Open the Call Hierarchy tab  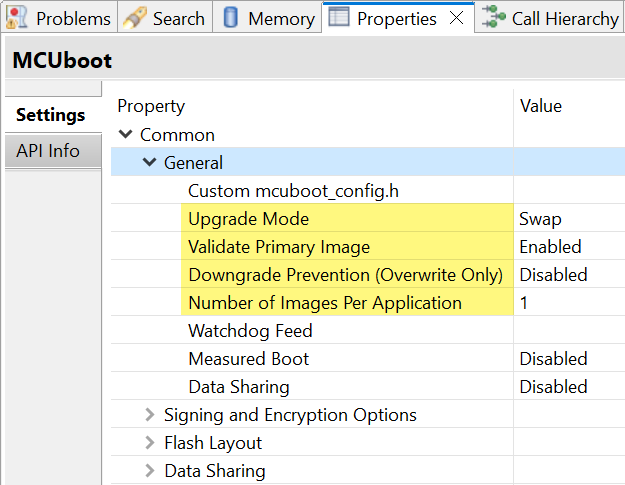coord(564,18)
